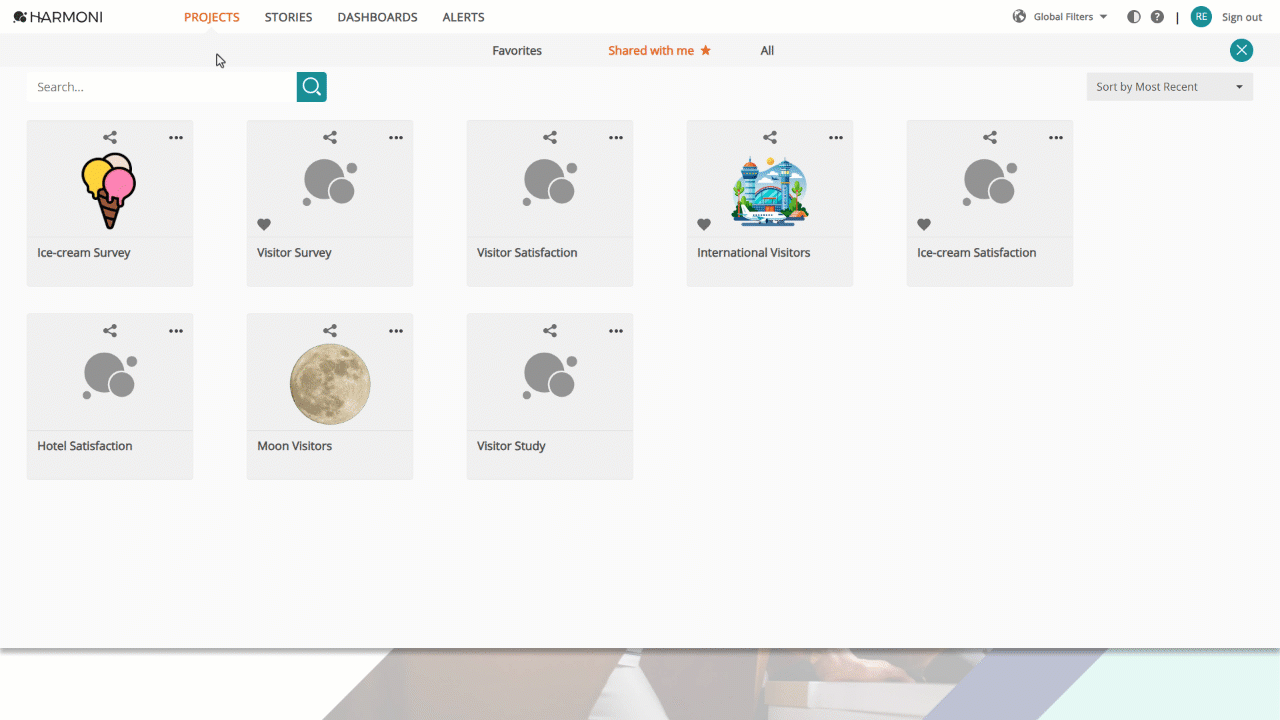
Task: Toggle favorite heart on International Visitors
Action: tap(704, 224)
